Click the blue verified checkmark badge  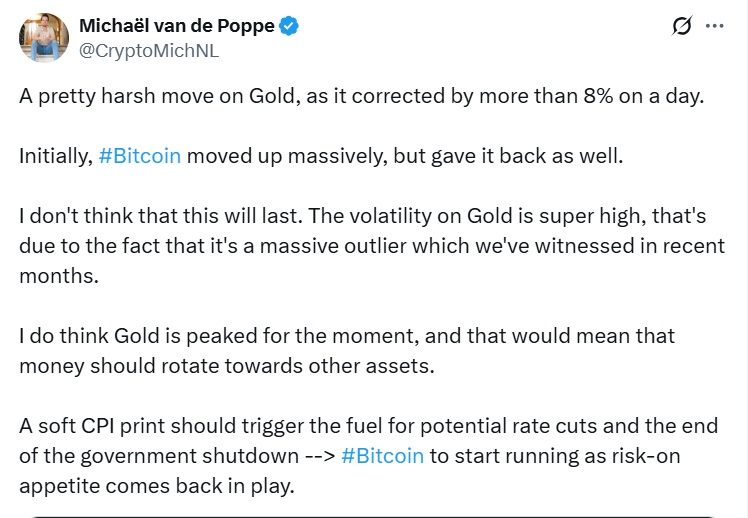point(290,27)
